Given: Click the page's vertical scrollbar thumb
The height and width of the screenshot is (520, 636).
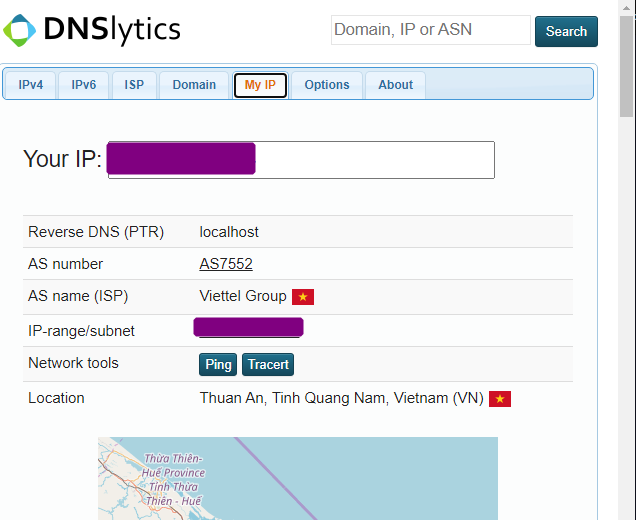Looking at the screenshot, I should [x=627, y=60].
